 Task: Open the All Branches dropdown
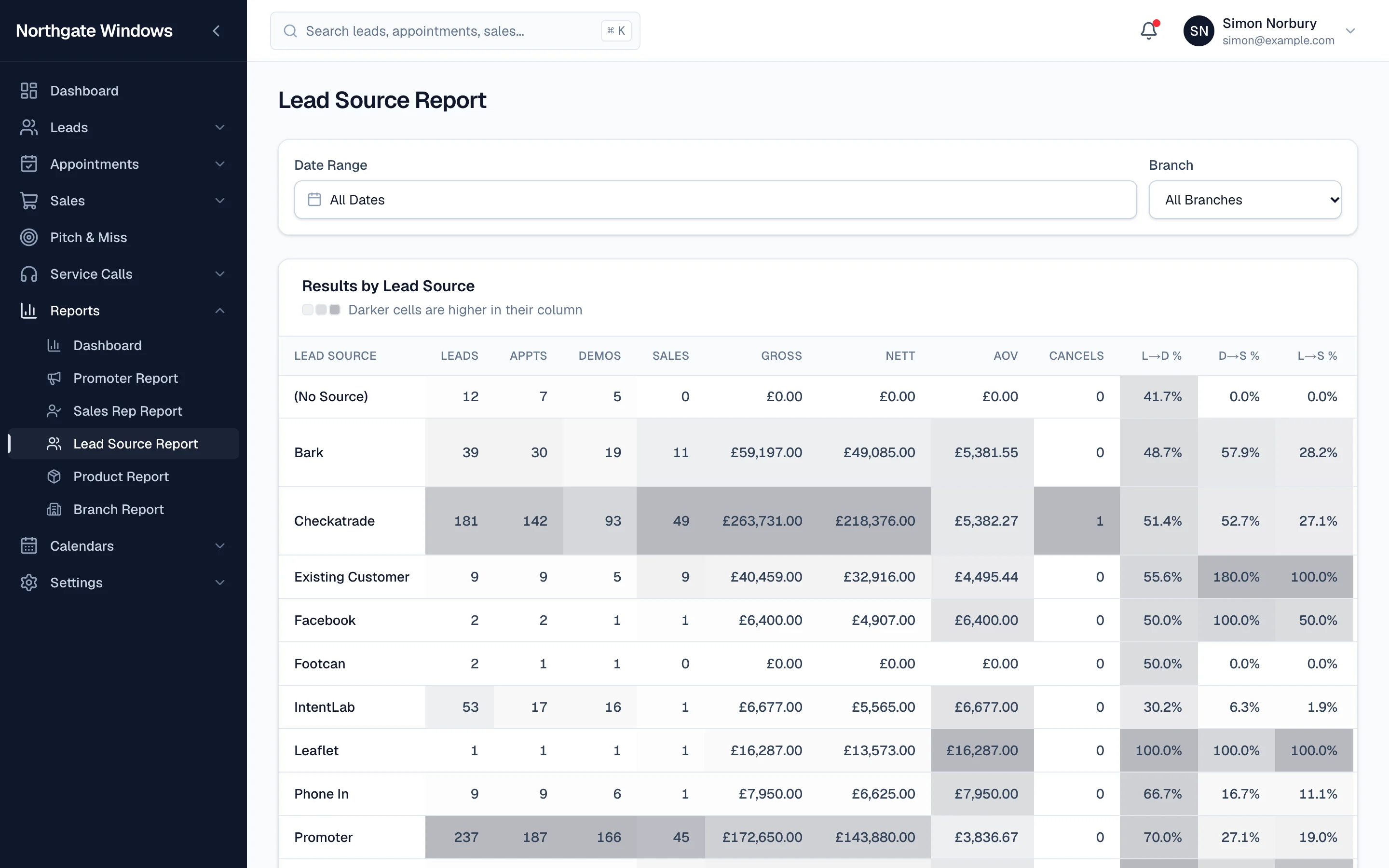pyautogui.click(x=1245, y=200)
